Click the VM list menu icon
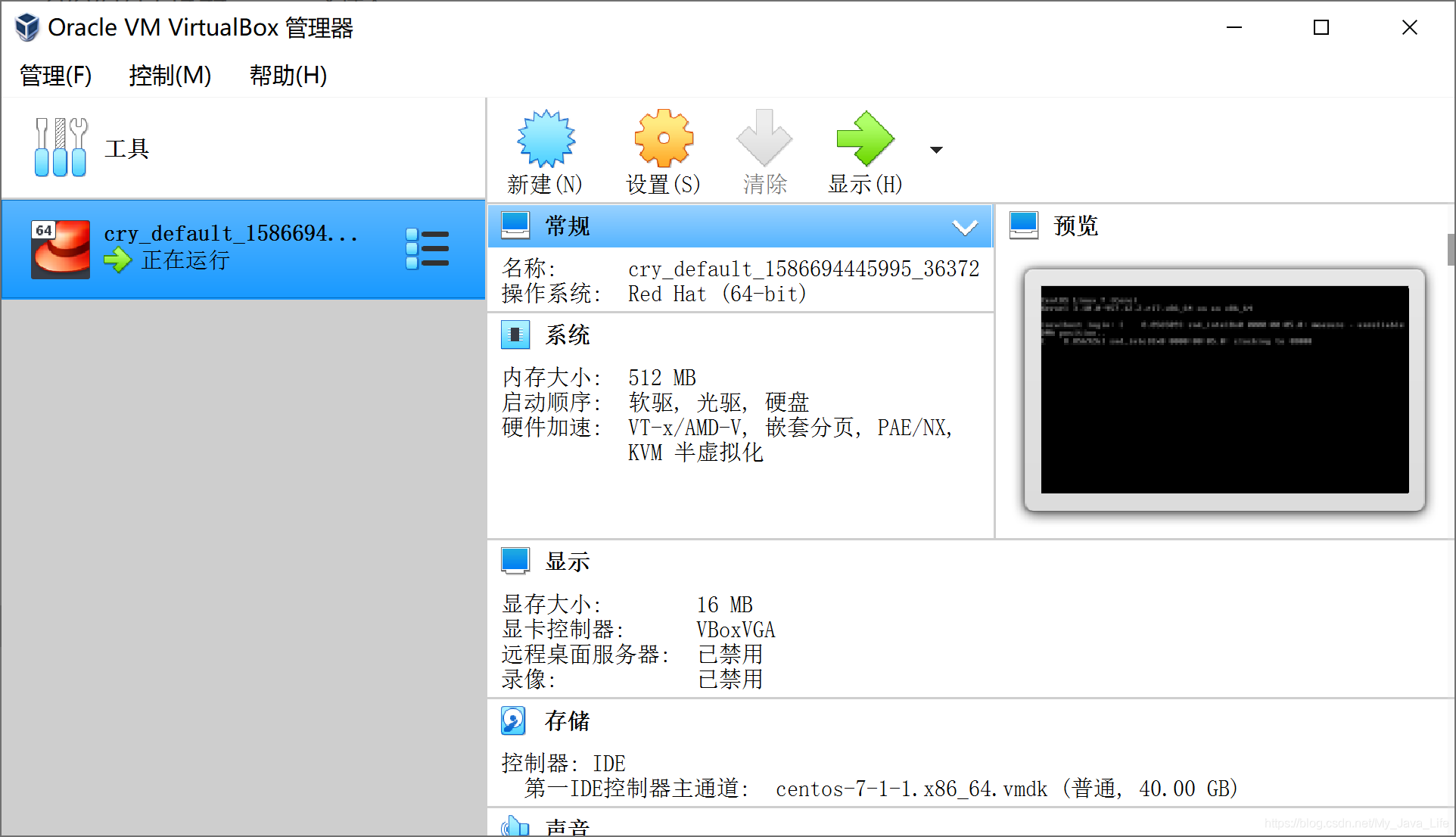 click(428, 249)
